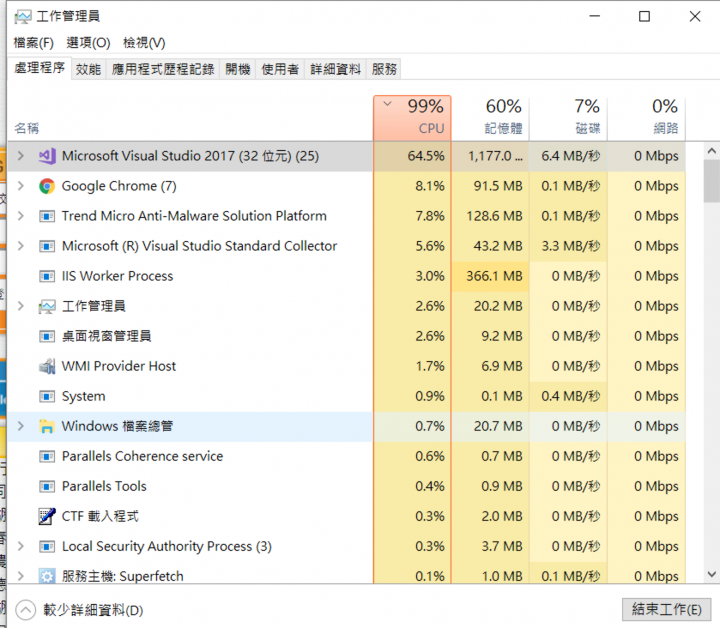Image resolution: width=720 pixels, height=628 pixels.
Task: Collapse details with 較少詳細資料 arrow
Action: click(26, 610)
